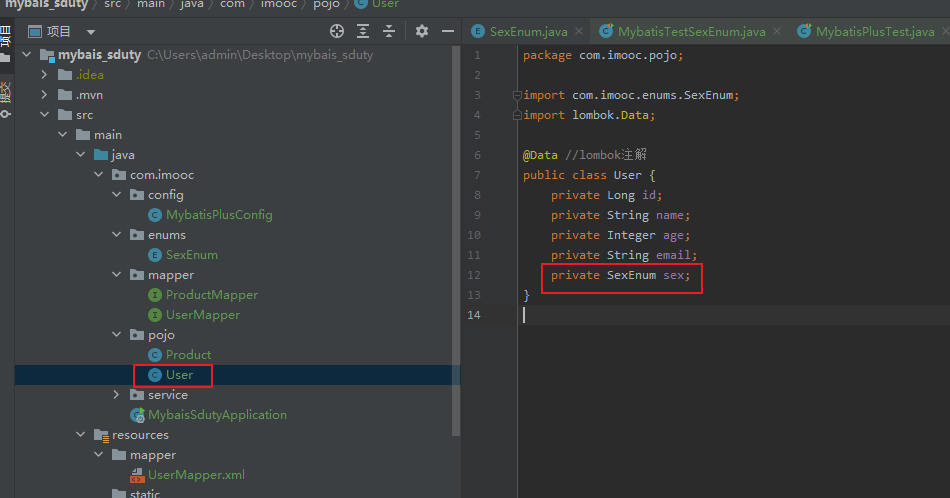This screenshot has width=950, height=498.
Task: Click the fold marker beside the SexEnum import line
Action: [x=517, y=95]
